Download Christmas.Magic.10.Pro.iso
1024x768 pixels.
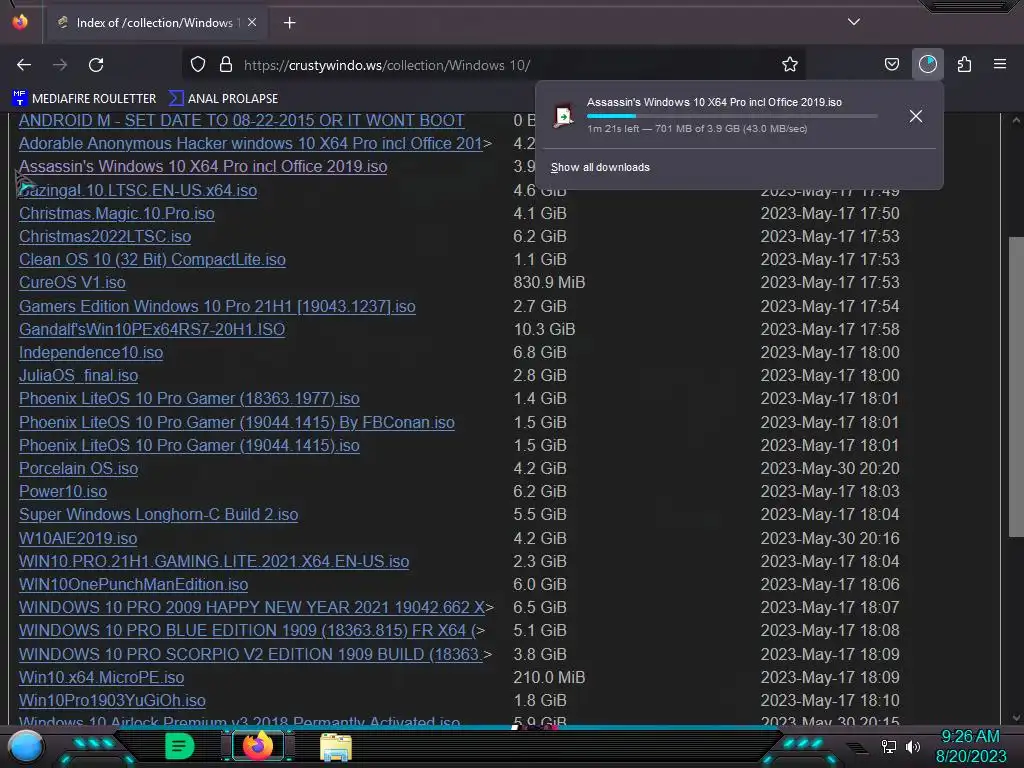coord(117,214)
